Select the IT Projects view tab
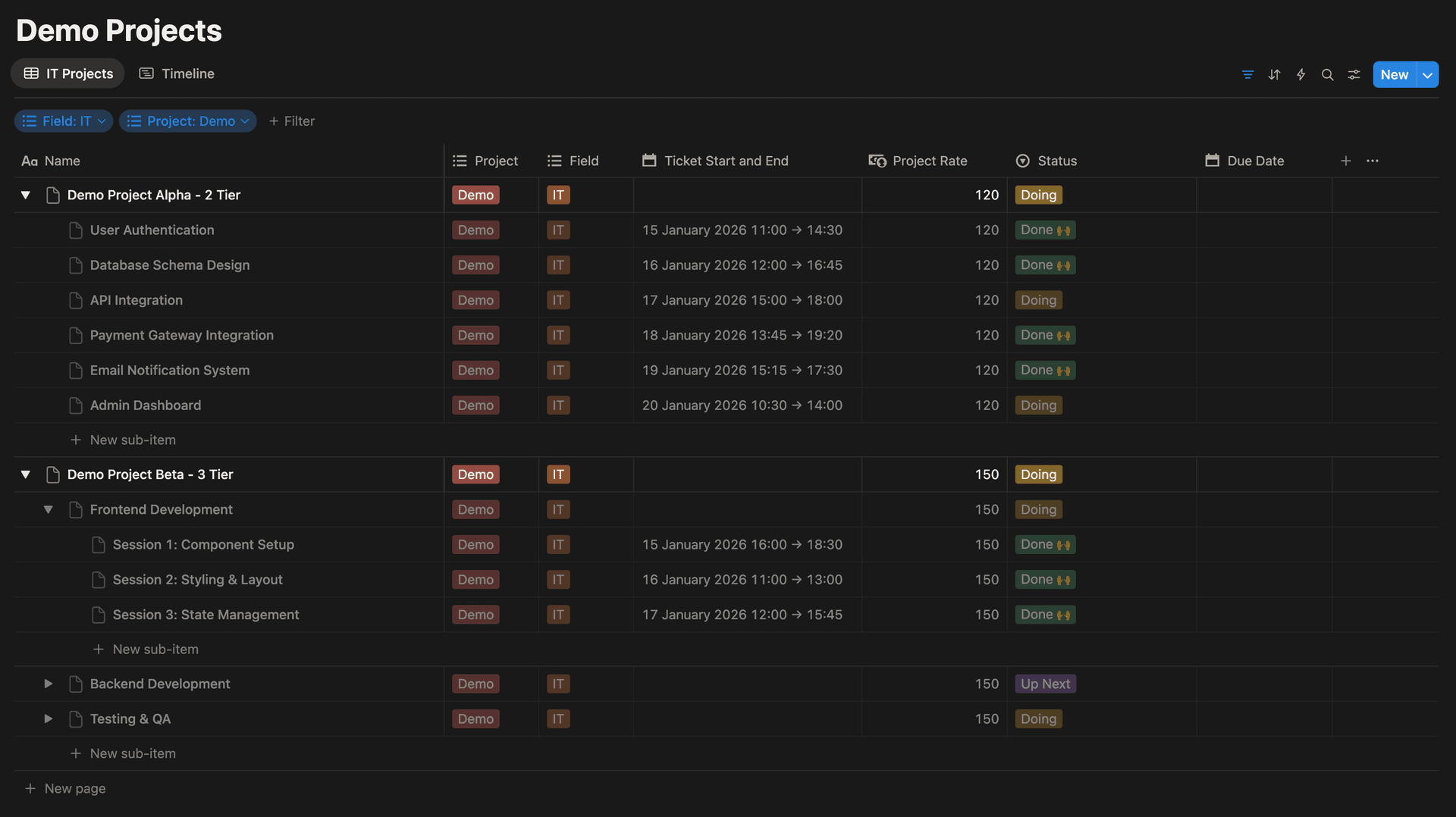The width and height of the screenshot is (1456, 817). coord(68,74)
